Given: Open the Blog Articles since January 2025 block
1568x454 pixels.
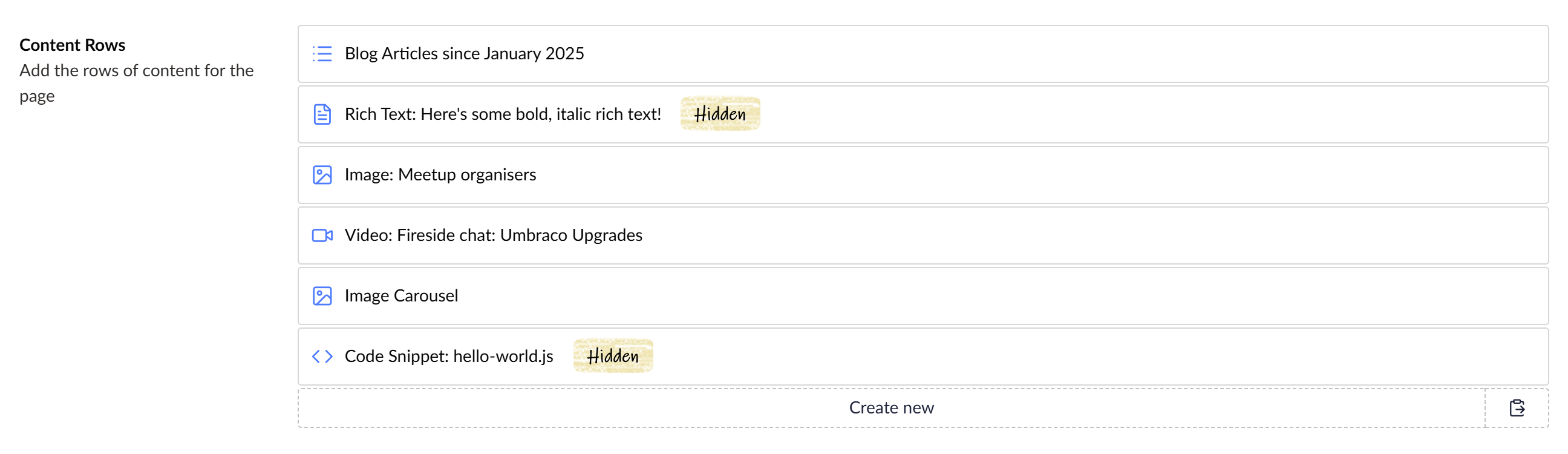Looking at the screenshot, I should (464, 54).
